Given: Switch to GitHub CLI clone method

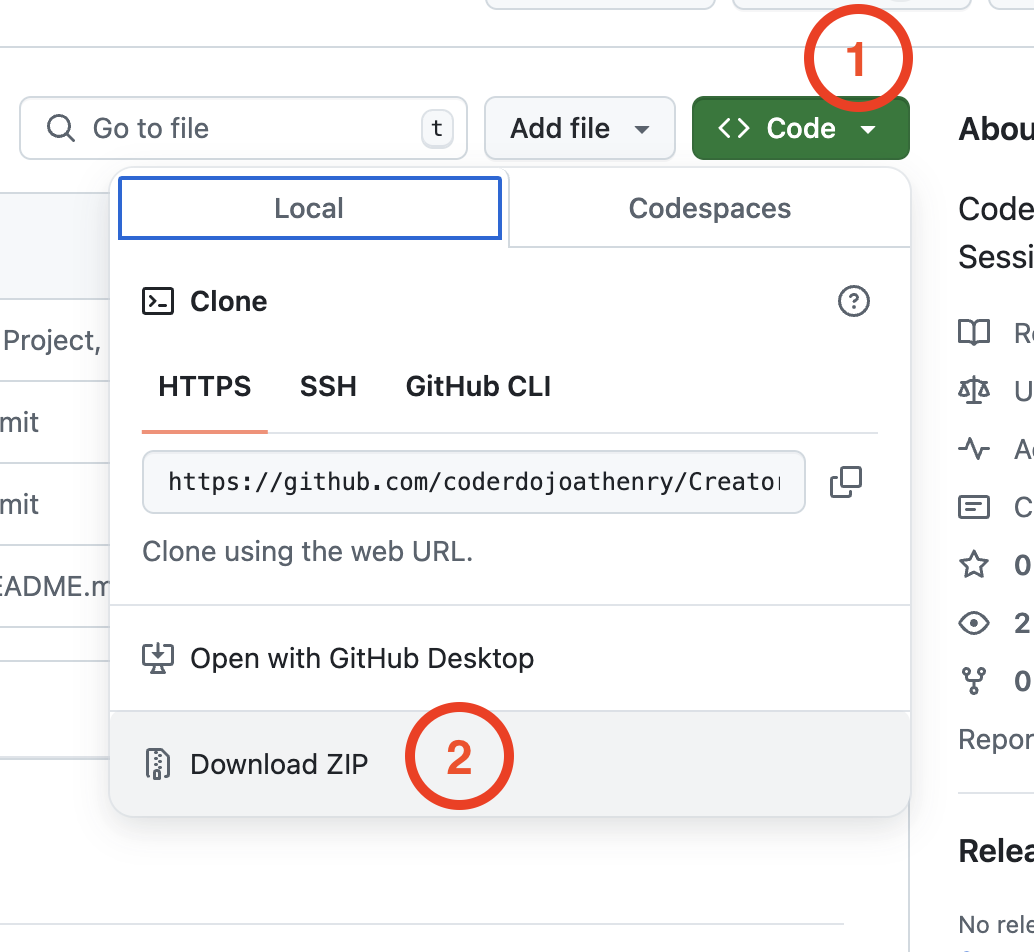Looking at the screenshot, I should coord(478,387).
